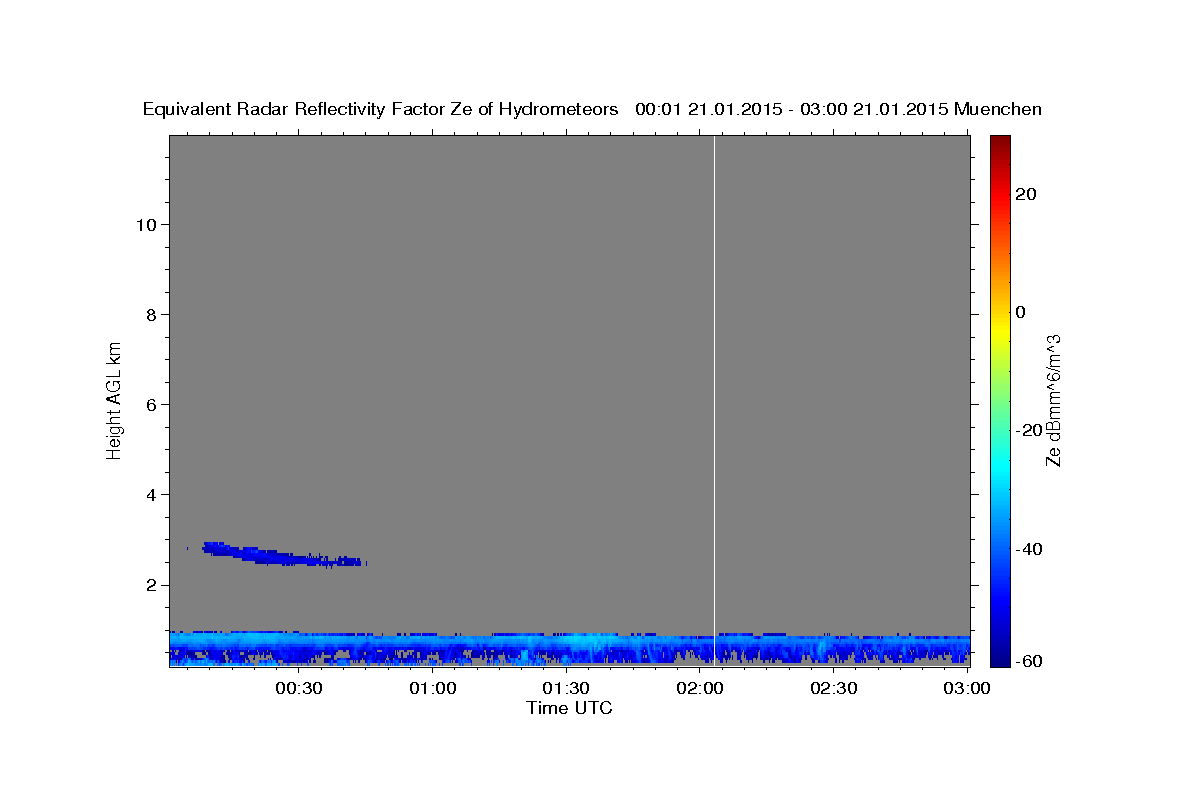This screenshot has height=800, width=1200.
Task: Click the '03:00' time tick label
Action: tap(966, 688)
